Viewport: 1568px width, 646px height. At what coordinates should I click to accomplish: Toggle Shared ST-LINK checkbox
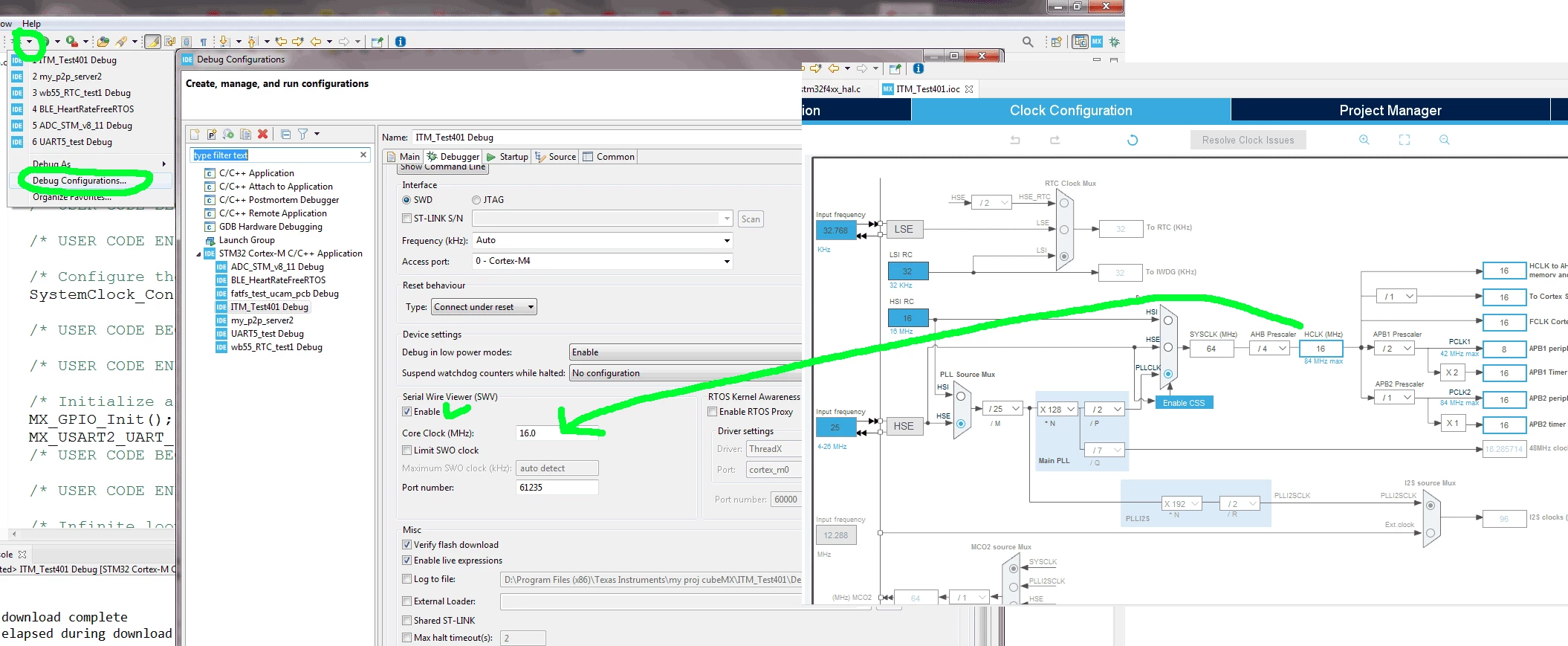[406, 621]
